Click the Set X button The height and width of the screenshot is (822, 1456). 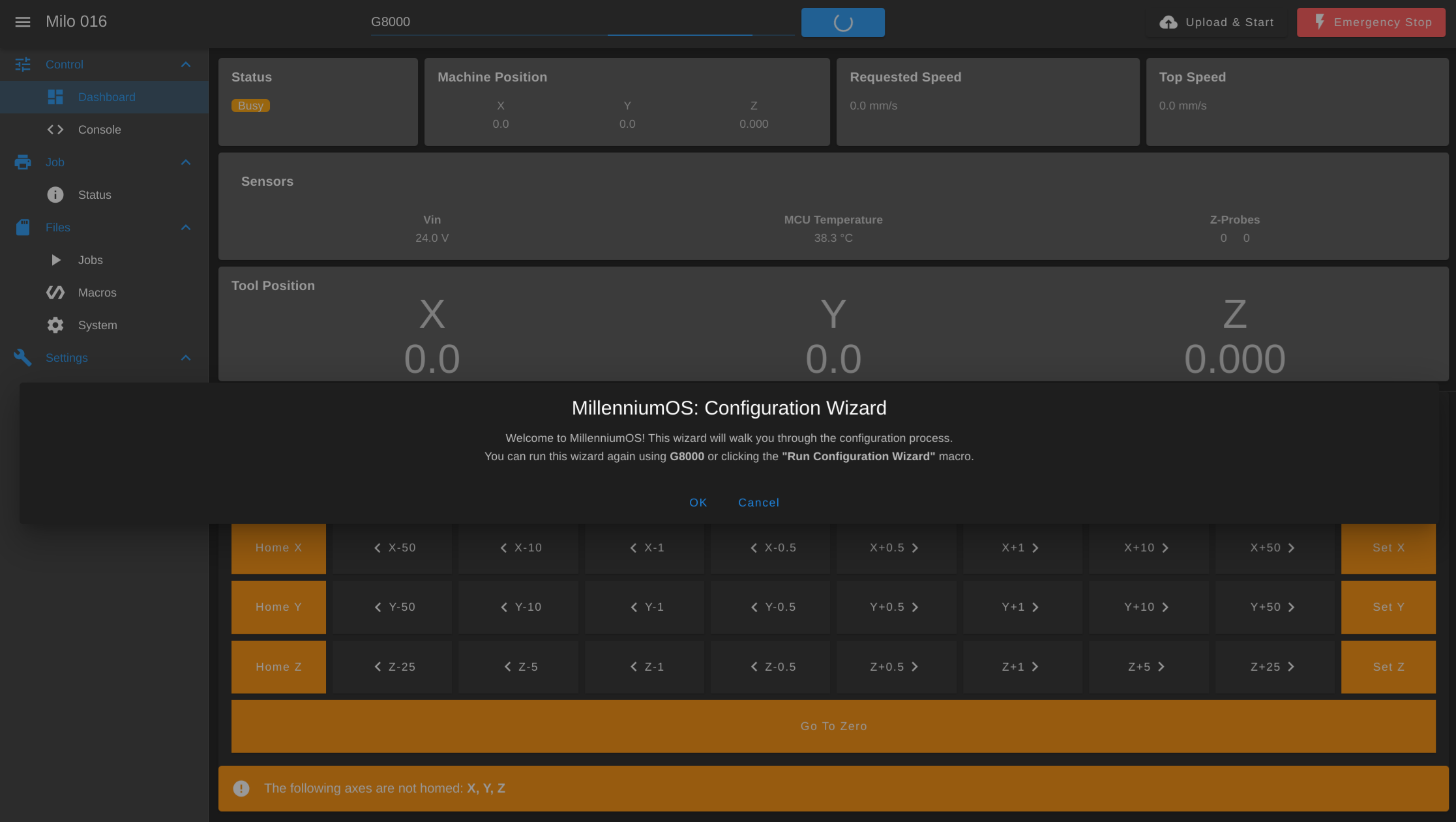click(x=1388, y=548)
